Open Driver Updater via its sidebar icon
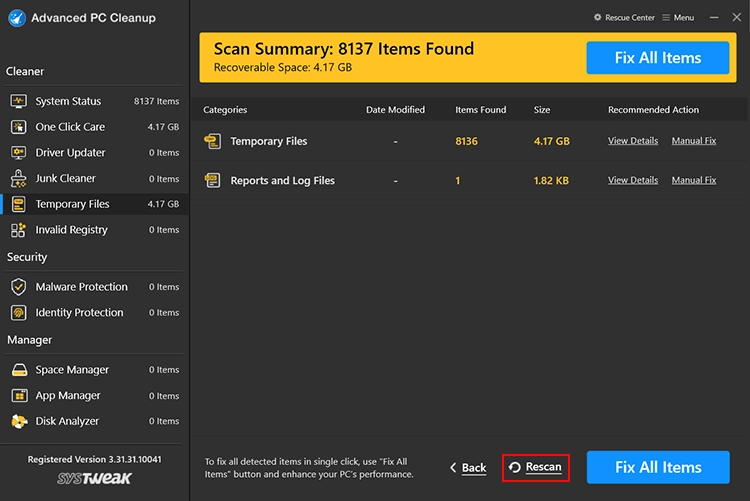The width and height of the screenshot is (750, 501). 18,153
